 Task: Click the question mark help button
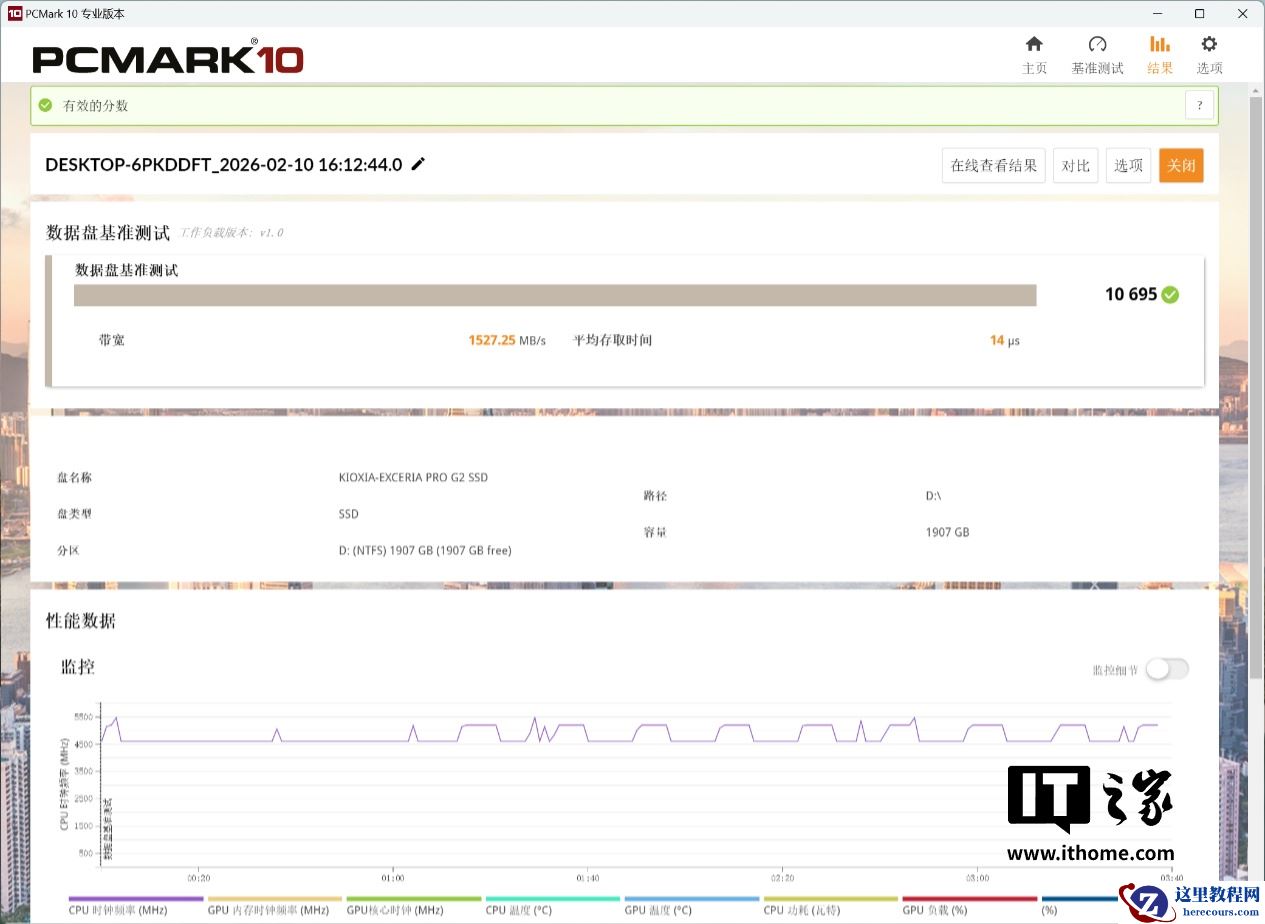click(1199, 105)
